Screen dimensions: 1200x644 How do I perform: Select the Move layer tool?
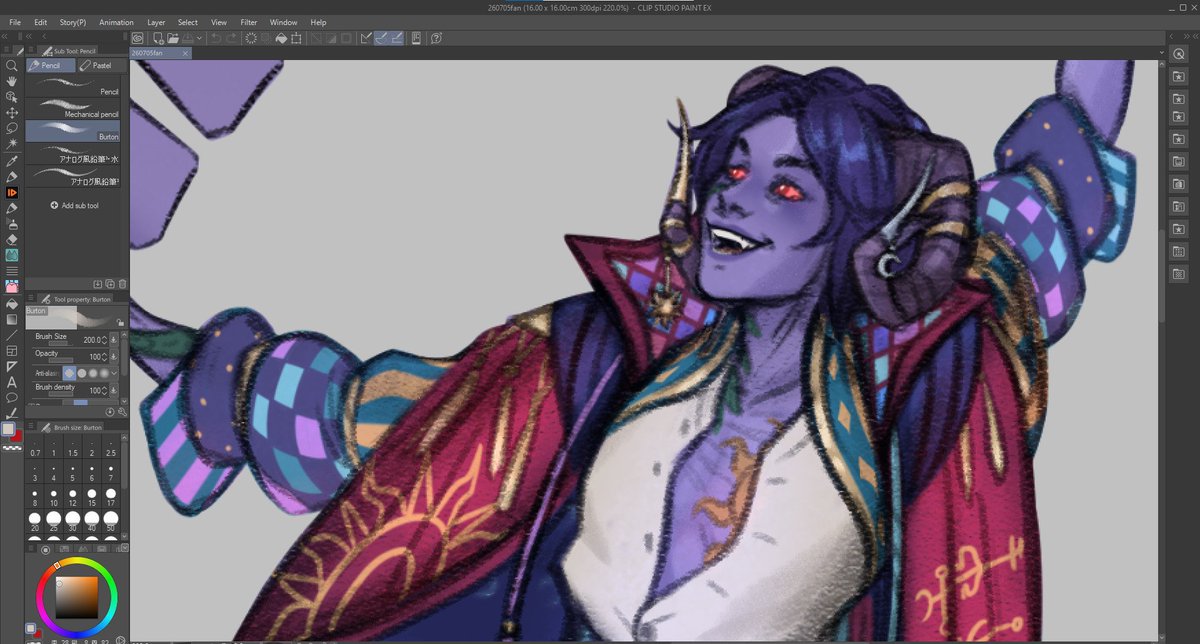point(12,113)
